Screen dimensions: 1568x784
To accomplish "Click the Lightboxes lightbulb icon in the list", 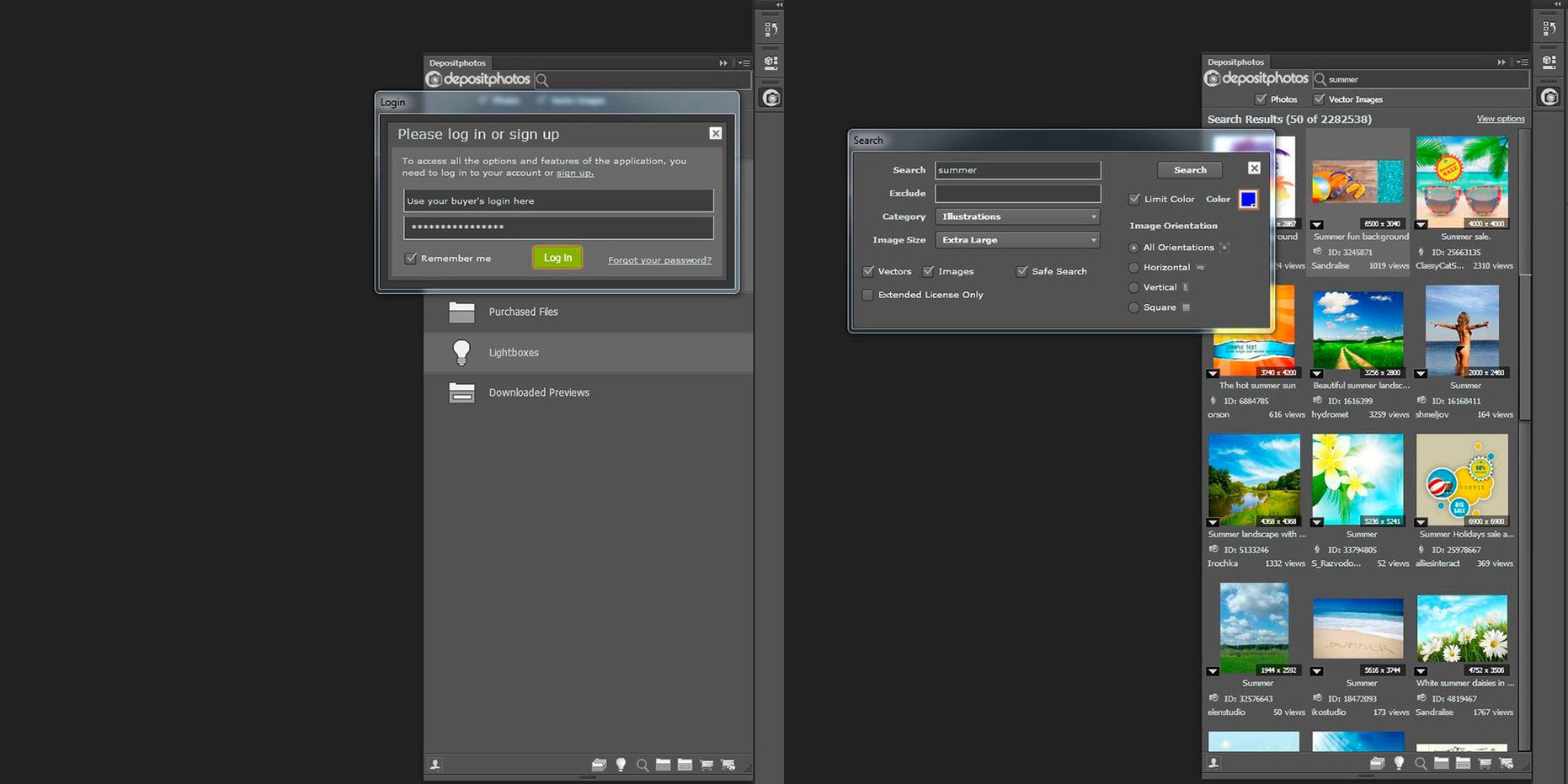I will click(461, 353).
